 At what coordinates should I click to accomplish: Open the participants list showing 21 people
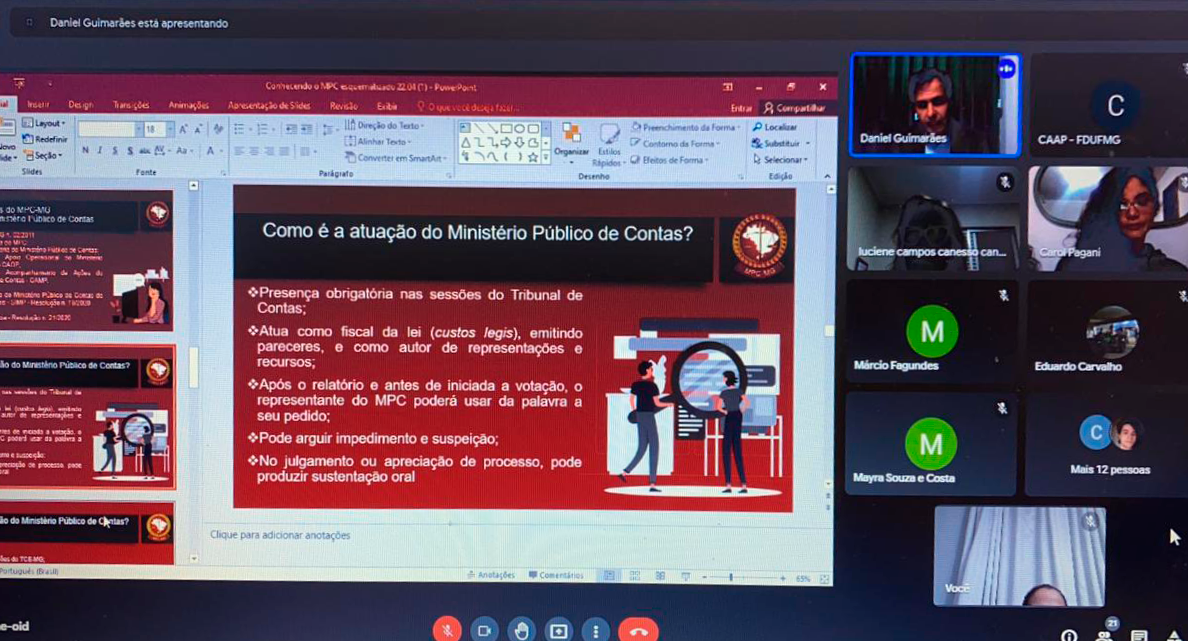click(1104, 633)
